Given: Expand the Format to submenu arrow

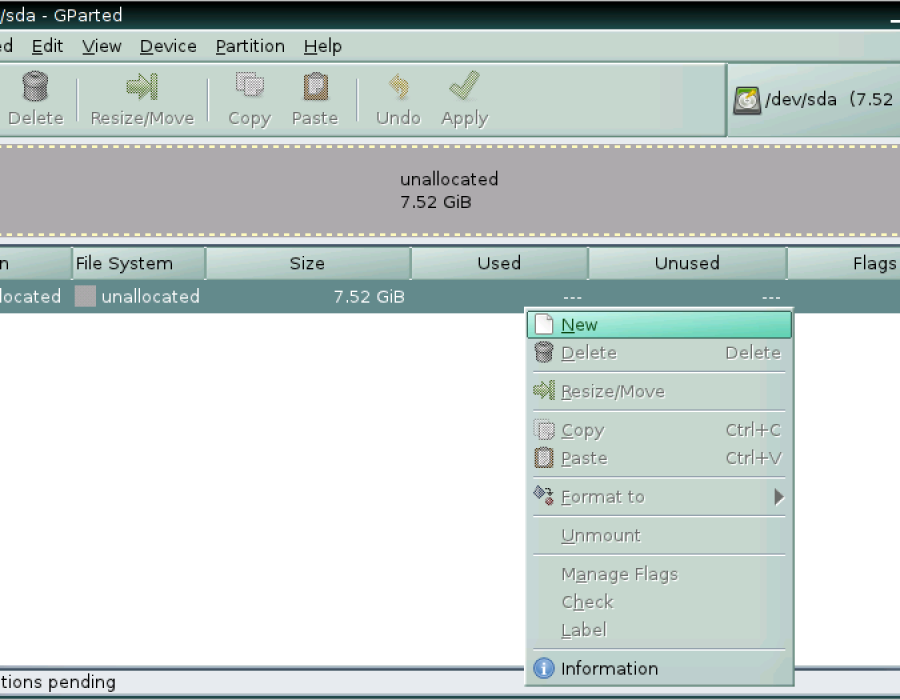Looking at the screenshot, I should pos(778,496).
